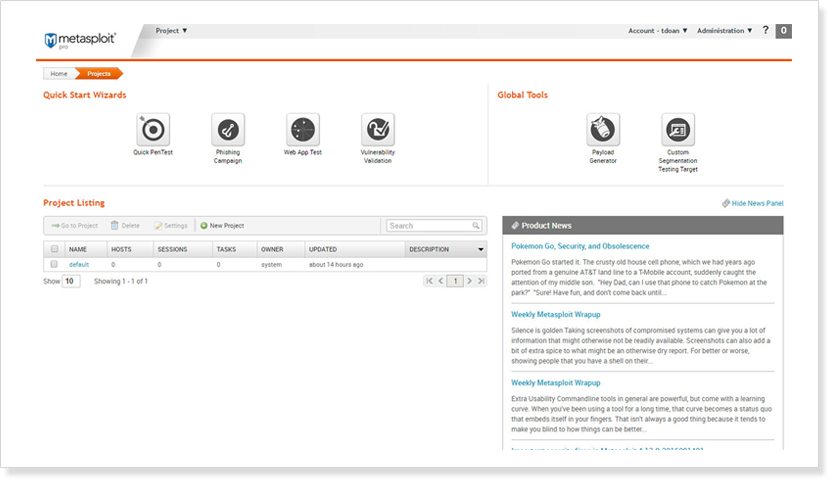The width and height of the screenshot is (828, 479).
Task: Read Pokemon Go, Security, and Obsolescence article
Action: click(580, 246)
